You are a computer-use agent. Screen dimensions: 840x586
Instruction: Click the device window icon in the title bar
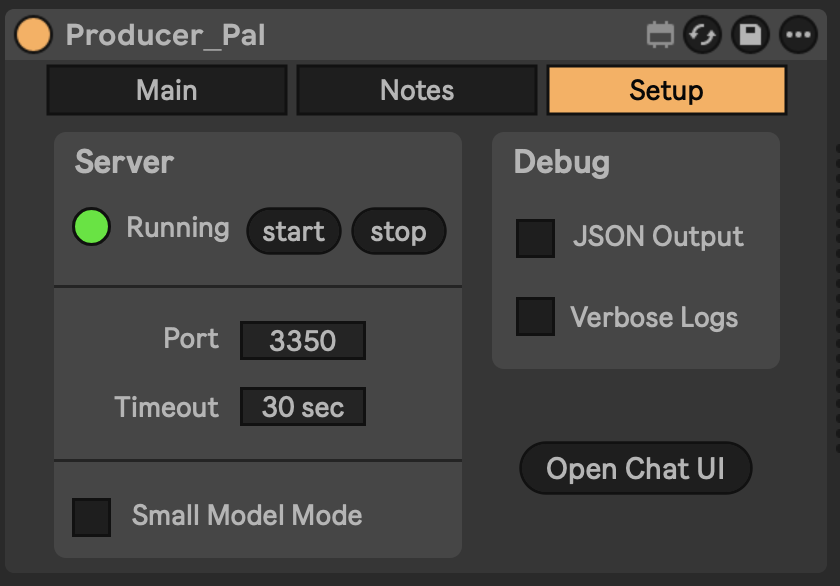click(661, 33)
